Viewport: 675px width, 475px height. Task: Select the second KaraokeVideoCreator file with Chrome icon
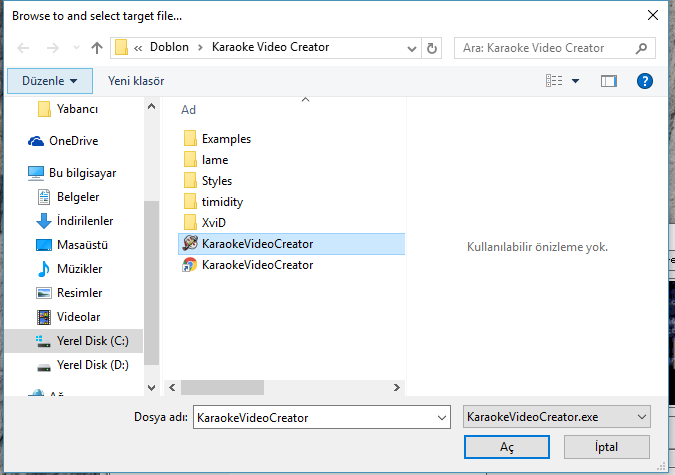pyautogui.click(x=257, y=265)
